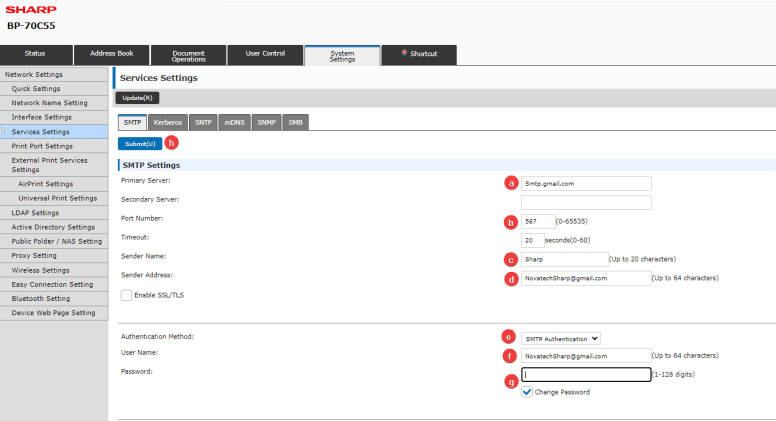The height and width of the screenshot is (421, 776).
Task: Click the Password input box
Action: [585, 375]
